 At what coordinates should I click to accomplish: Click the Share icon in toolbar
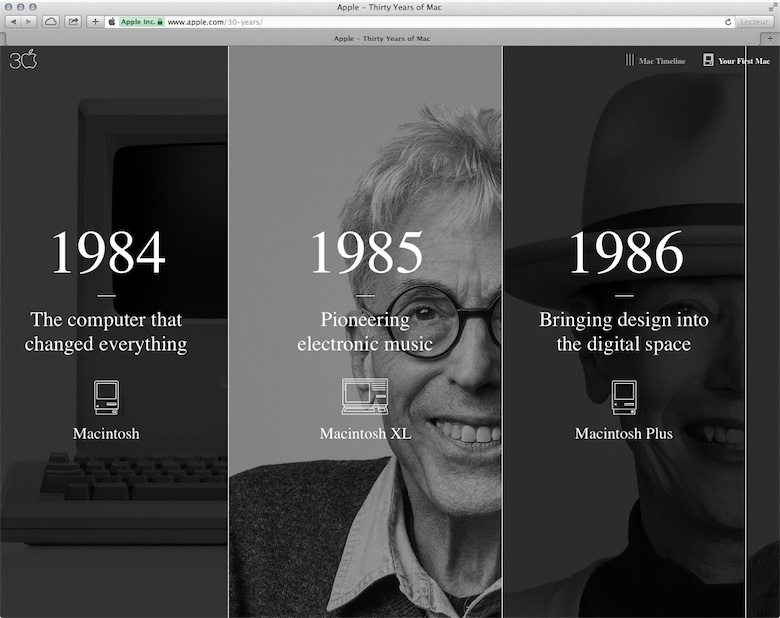(x=73, y=22)
